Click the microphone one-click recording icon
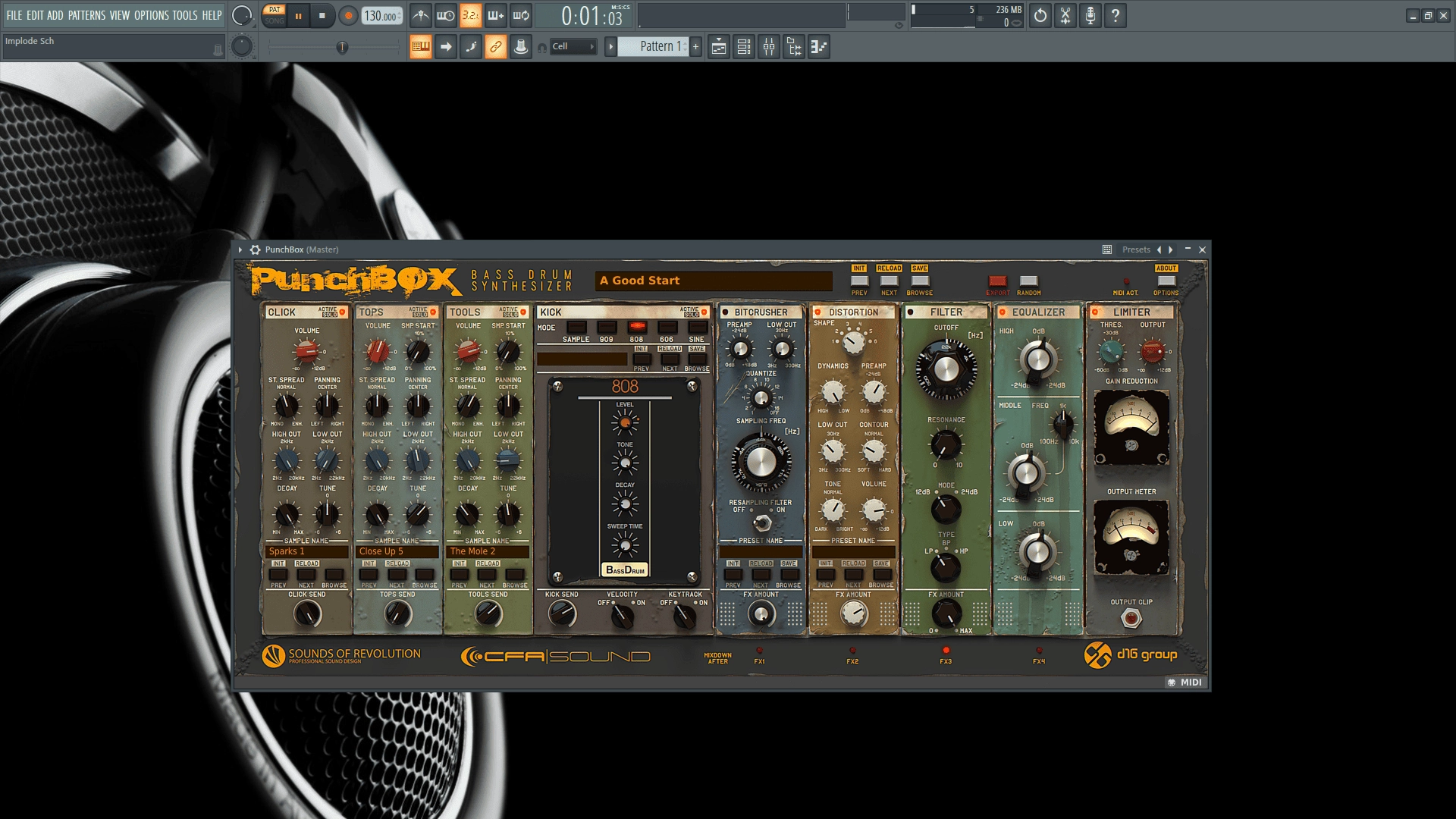The height and width of the screenshot is (819, 1456). 1090,15
